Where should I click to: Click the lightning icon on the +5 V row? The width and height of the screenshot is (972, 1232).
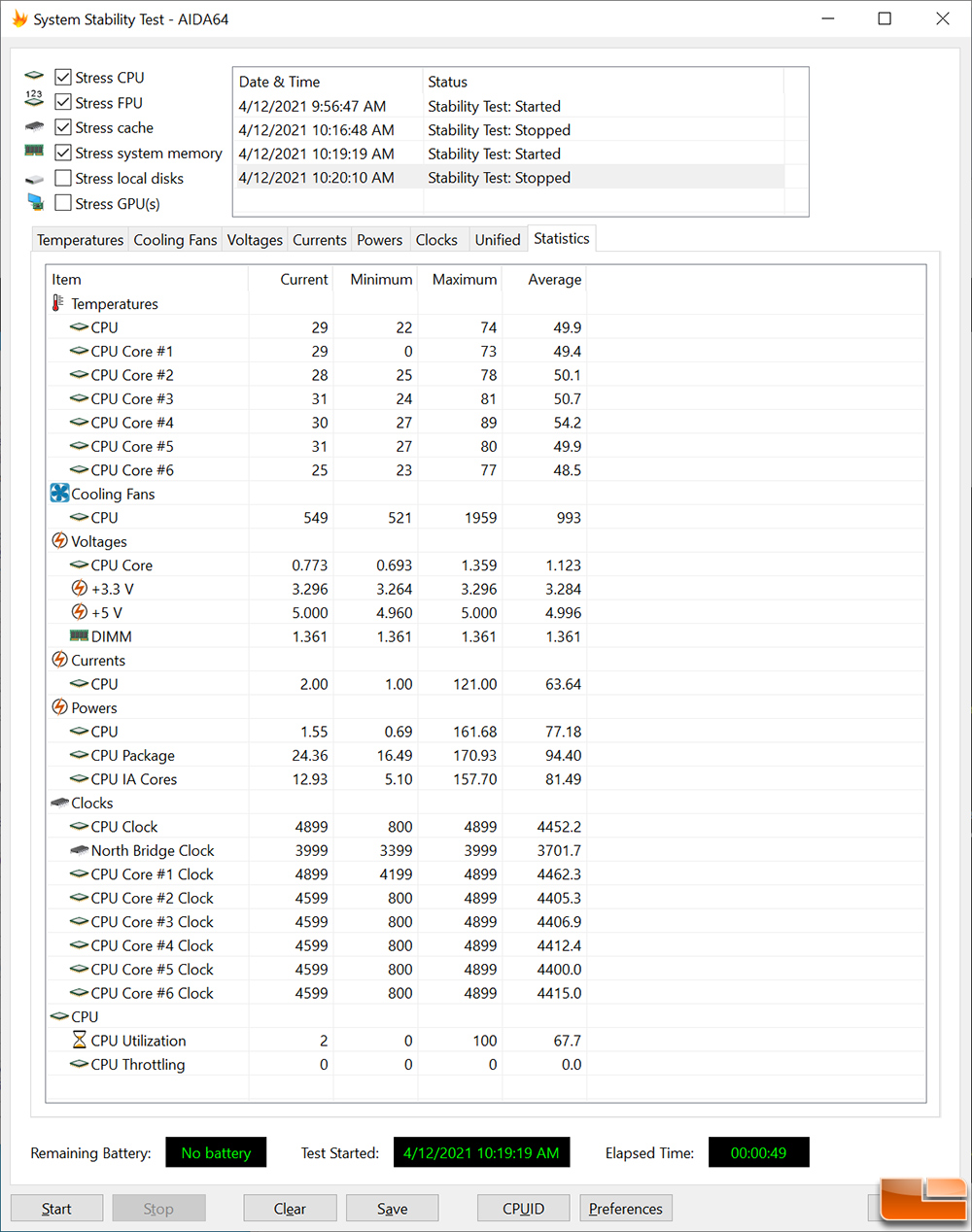click(x=80, y=611)
